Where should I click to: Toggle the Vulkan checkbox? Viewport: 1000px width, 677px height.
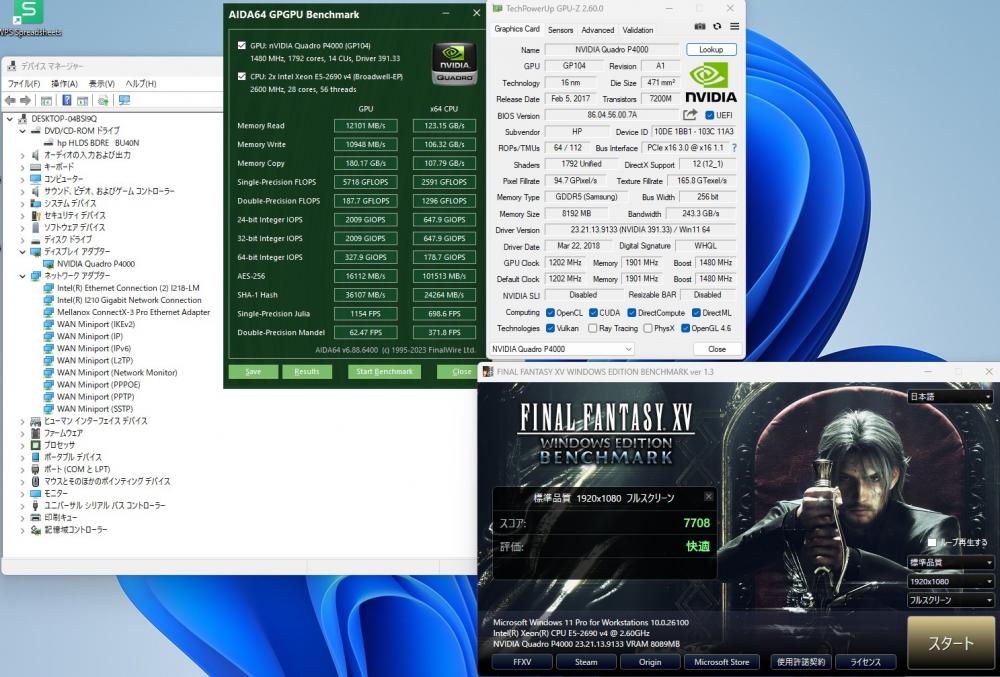tap(550, 328)
